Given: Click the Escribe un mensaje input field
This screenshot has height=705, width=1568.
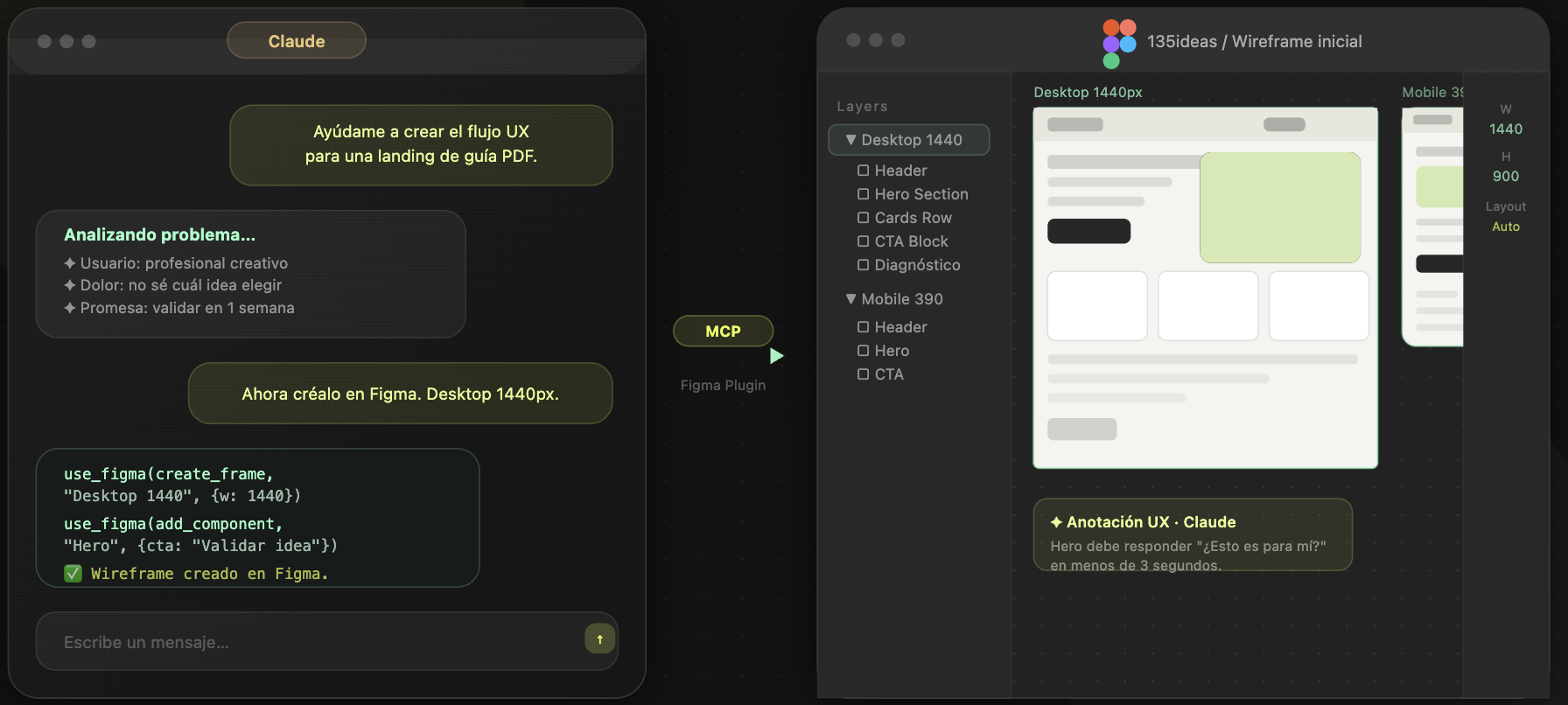Looking at the screenshot, I should pos(326,641).
